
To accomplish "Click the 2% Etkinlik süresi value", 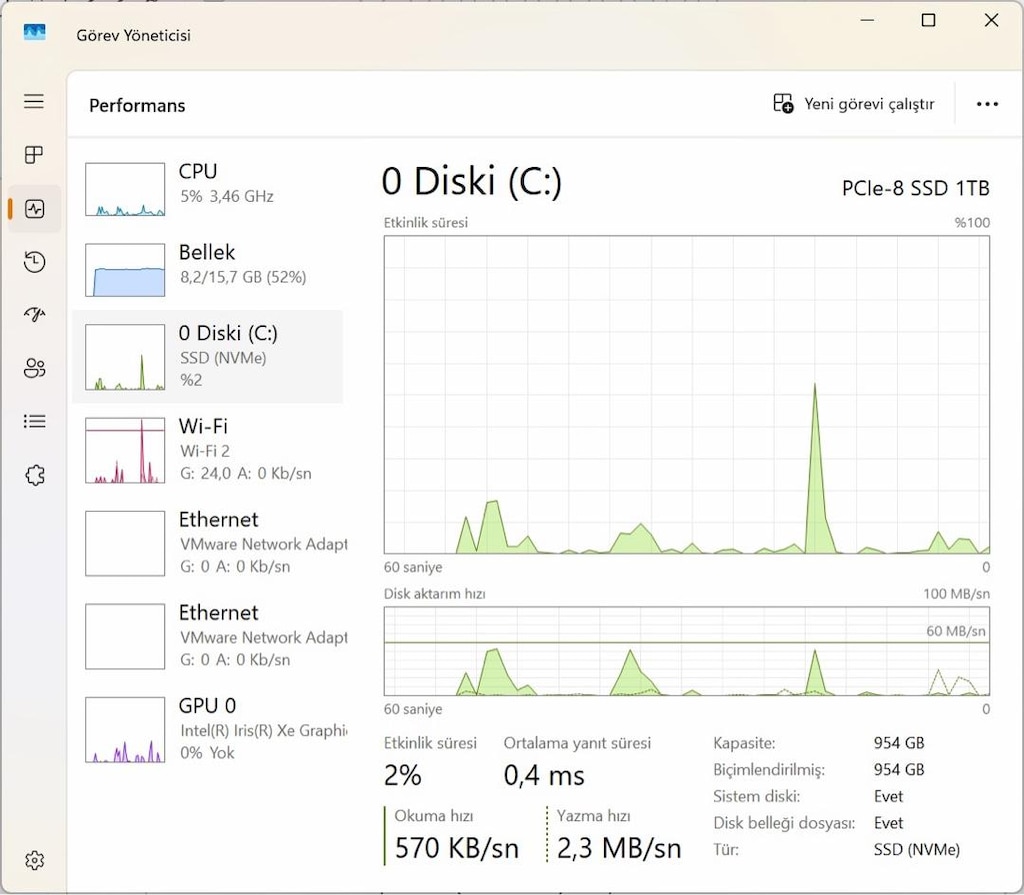I will click(x=402, y=775).
